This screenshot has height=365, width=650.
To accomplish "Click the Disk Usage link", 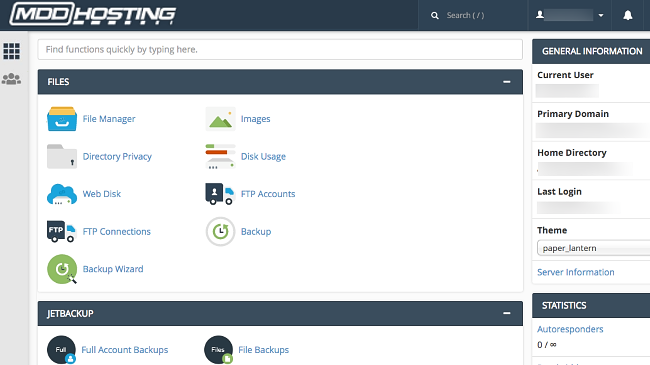I will (x=264, y=156).
